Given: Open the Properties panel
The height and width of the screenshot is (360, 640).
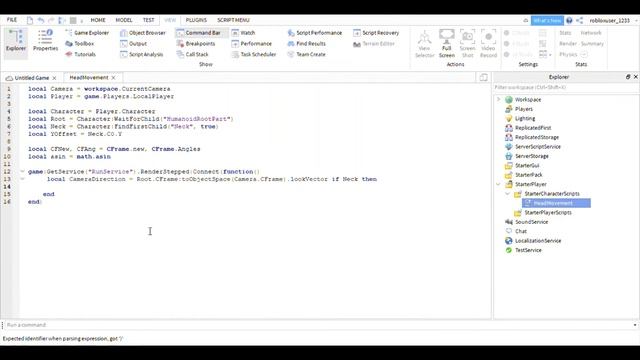Looking at the screenshot, I should pyautogui.click(x=45, y=41).
